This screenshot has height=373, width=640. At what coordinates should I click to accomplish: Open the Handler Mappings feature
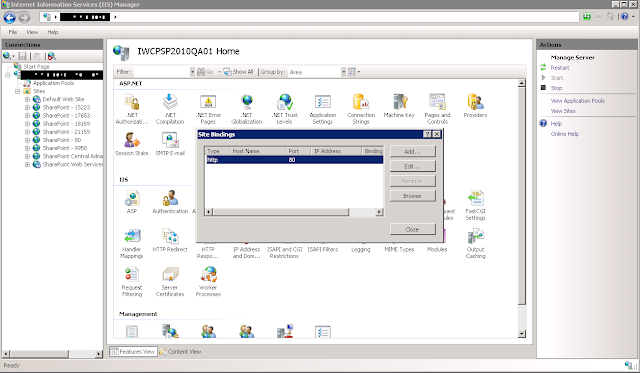[131, 244]
